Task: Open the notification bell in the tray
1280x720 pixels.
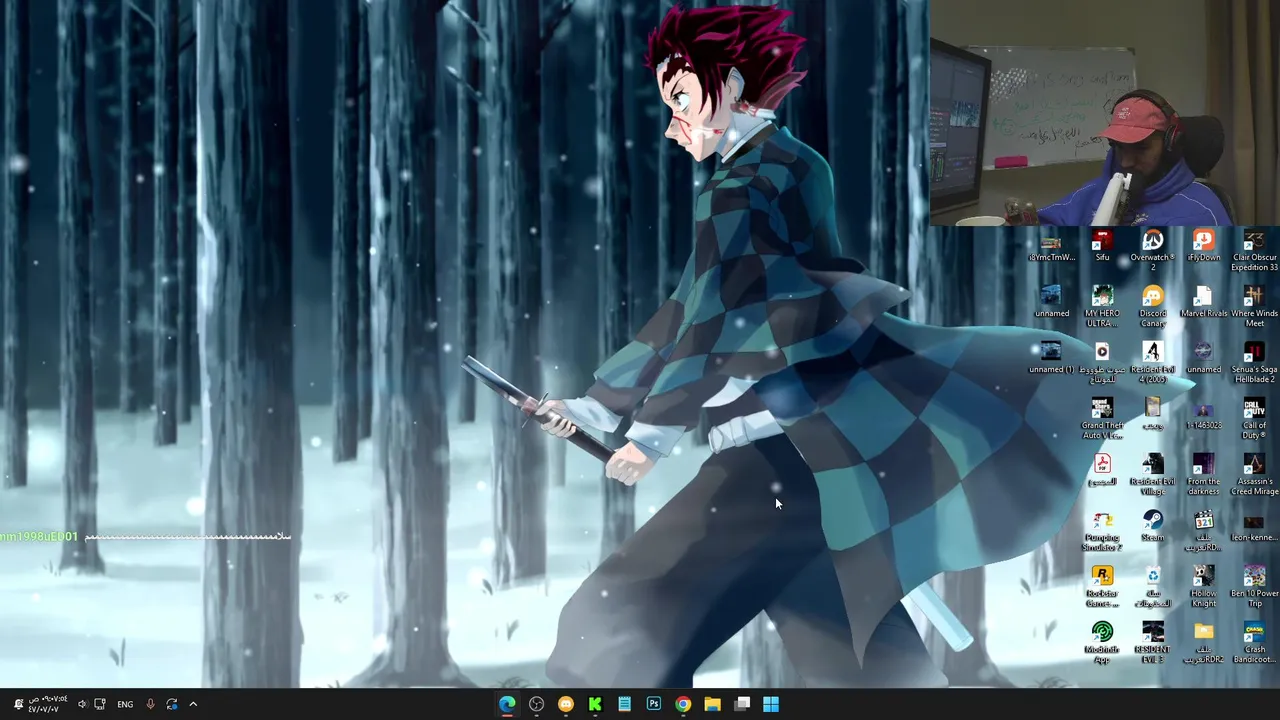Action: point(18,704)
